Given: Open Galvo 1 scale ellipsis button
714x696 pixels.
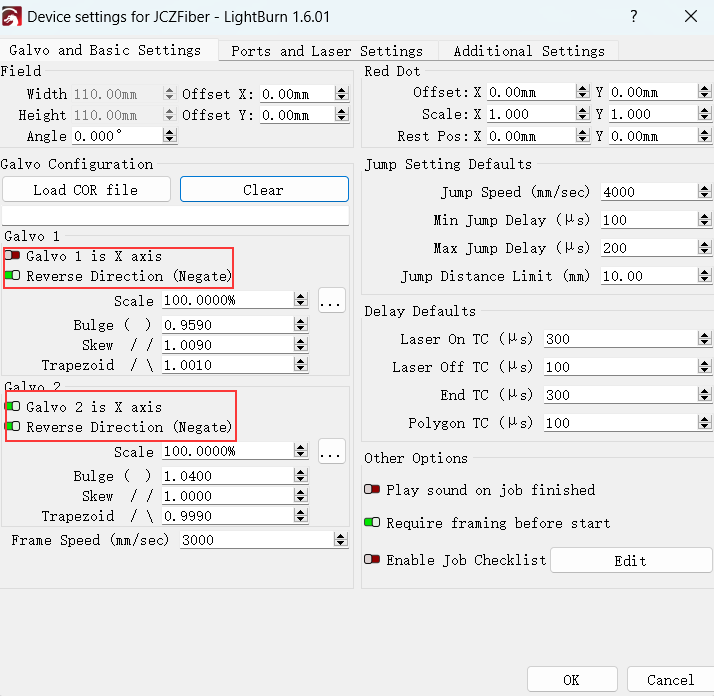Looking at the screenshot, I should (332, 301).
